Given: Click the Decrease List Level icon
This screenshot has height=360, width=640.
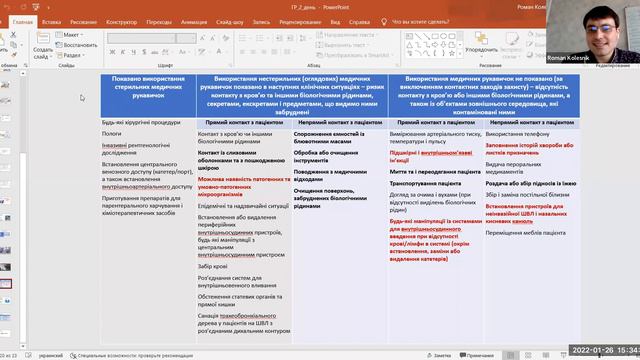Looking at the screenshot, I should coord(279,38).
